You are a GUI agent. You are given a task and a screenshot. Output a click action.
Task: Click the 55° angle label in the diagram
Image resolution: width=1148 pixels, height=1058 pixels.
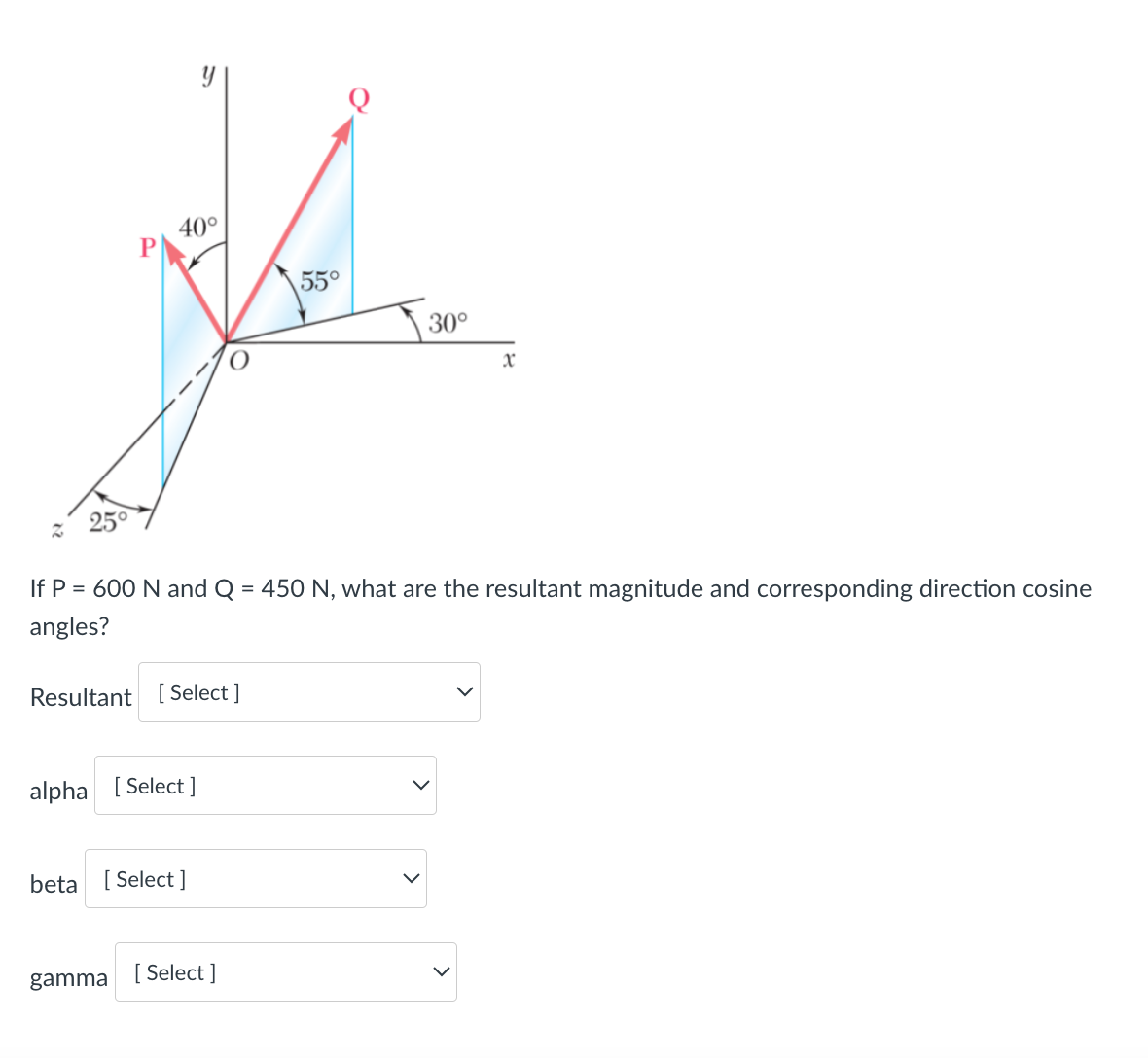pos(320,279)
